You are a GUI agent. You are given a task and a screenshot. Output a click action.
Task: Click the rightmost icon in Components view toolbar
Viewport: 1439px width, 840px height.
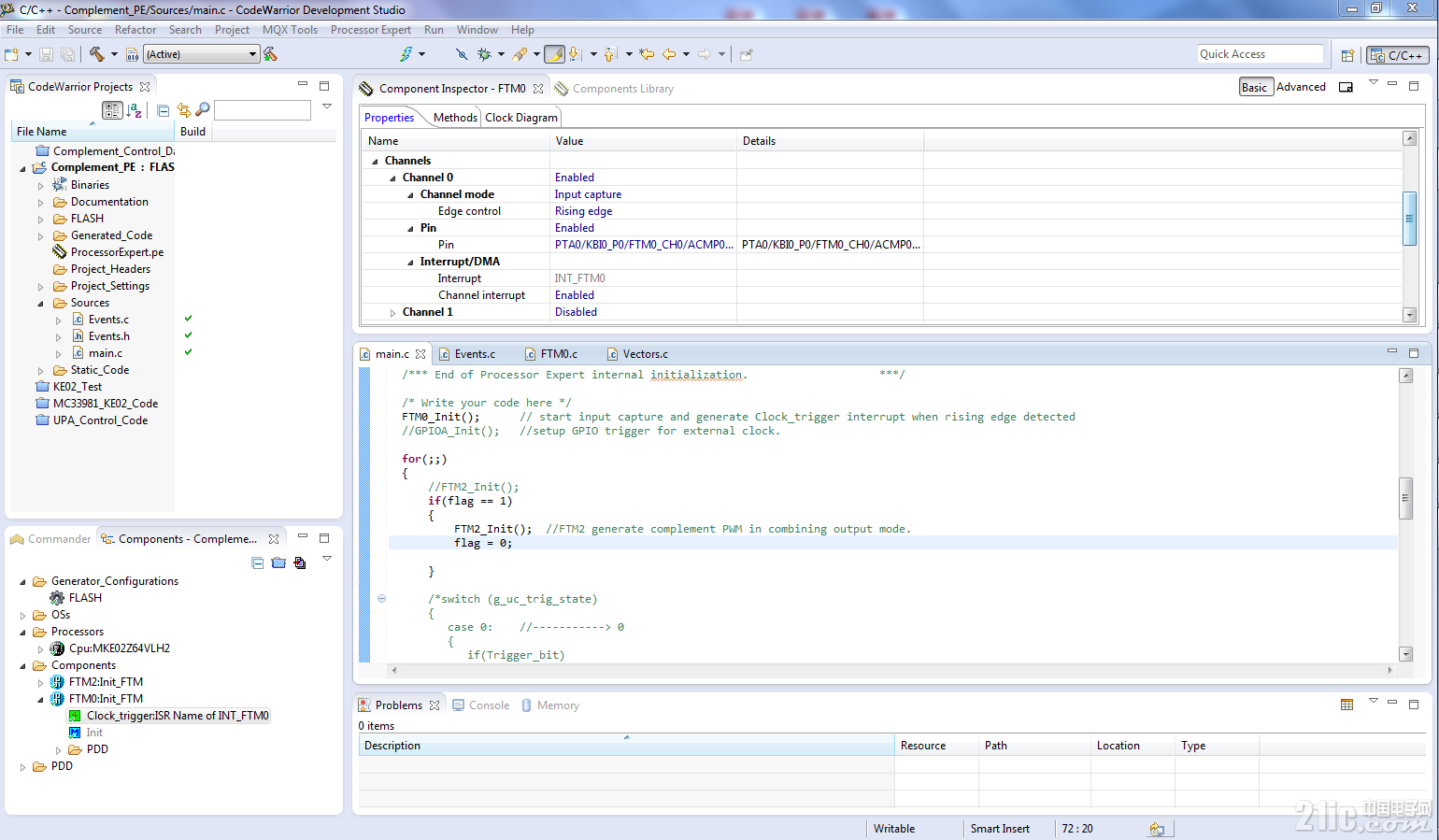click(300, 562)
